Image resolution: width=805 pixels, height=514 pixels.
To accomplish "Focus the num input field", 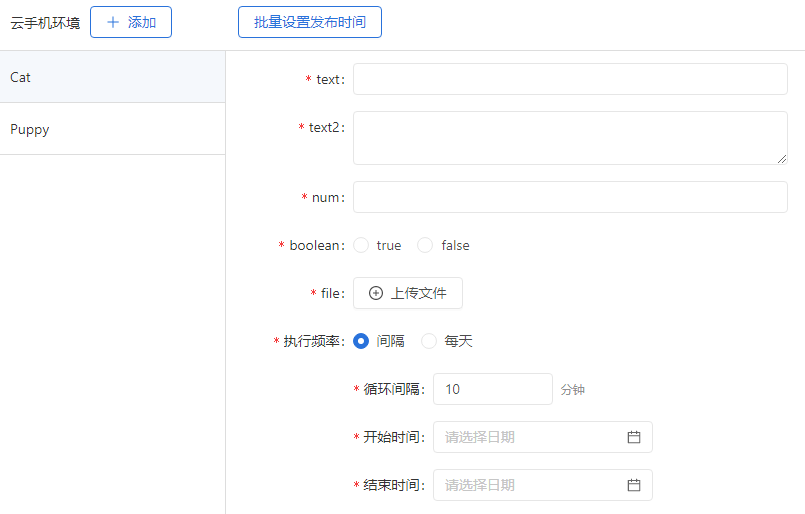I will tap(570, 197).
